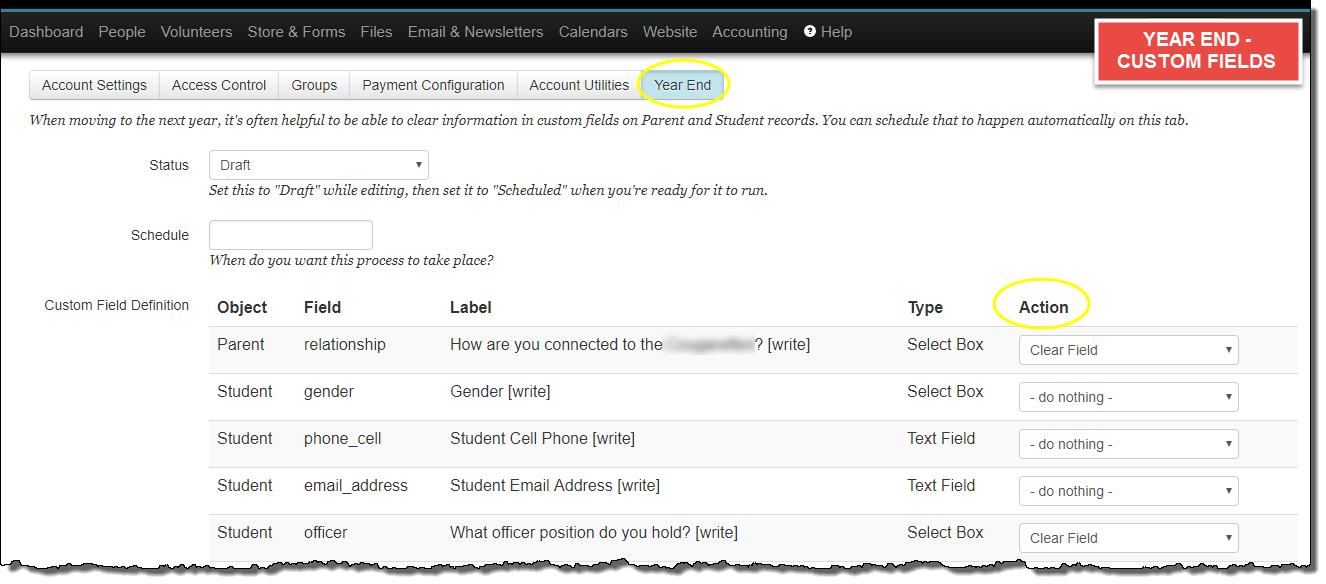
Task: Open the Groups tab
Action: point(314,85)
